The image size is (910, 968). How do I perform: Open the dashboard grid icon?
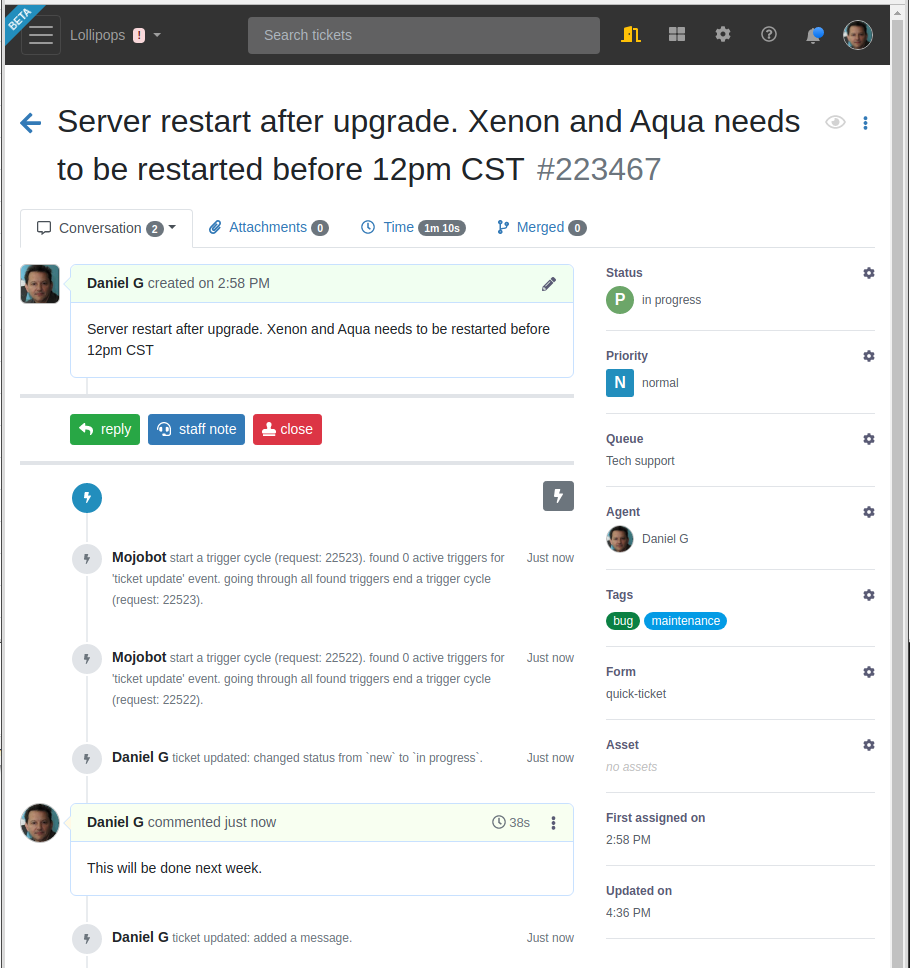(677, 34)
